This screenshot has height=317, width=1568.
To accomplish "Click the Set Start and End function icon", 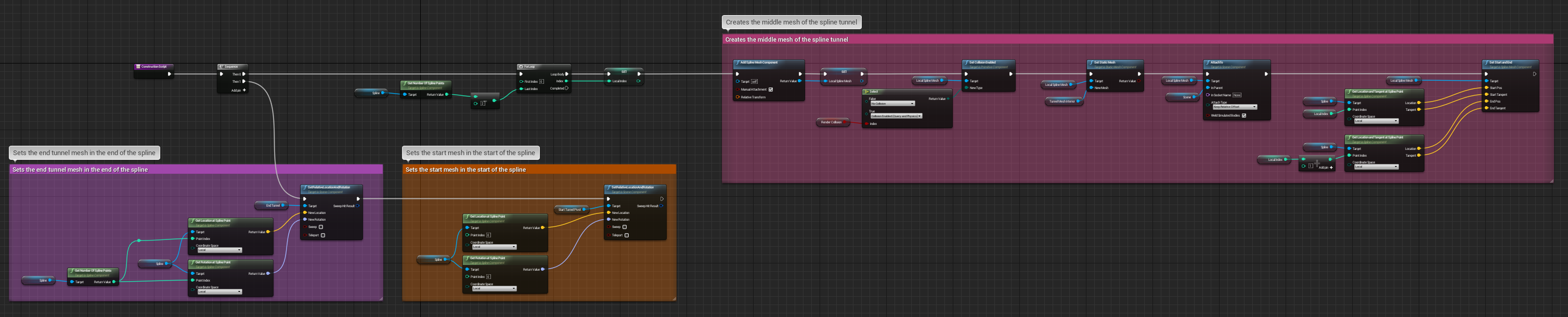I will pyautogui.click(x=1486, y=62).
